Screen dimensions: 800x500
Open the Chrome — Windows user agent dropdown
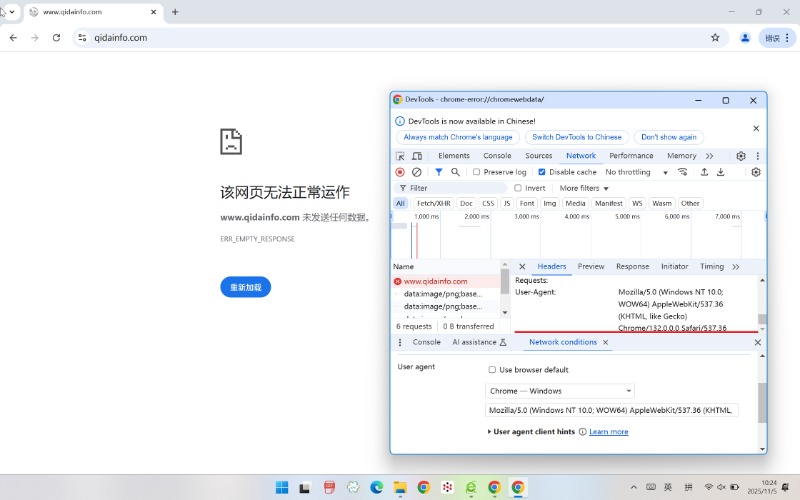click(559, 391)
